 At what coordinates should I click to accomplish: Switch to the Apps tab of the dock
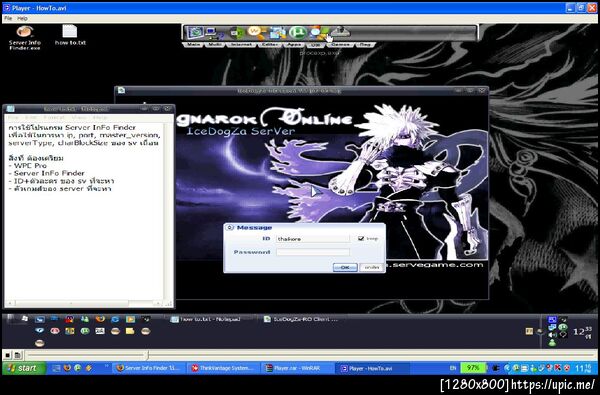295,45
